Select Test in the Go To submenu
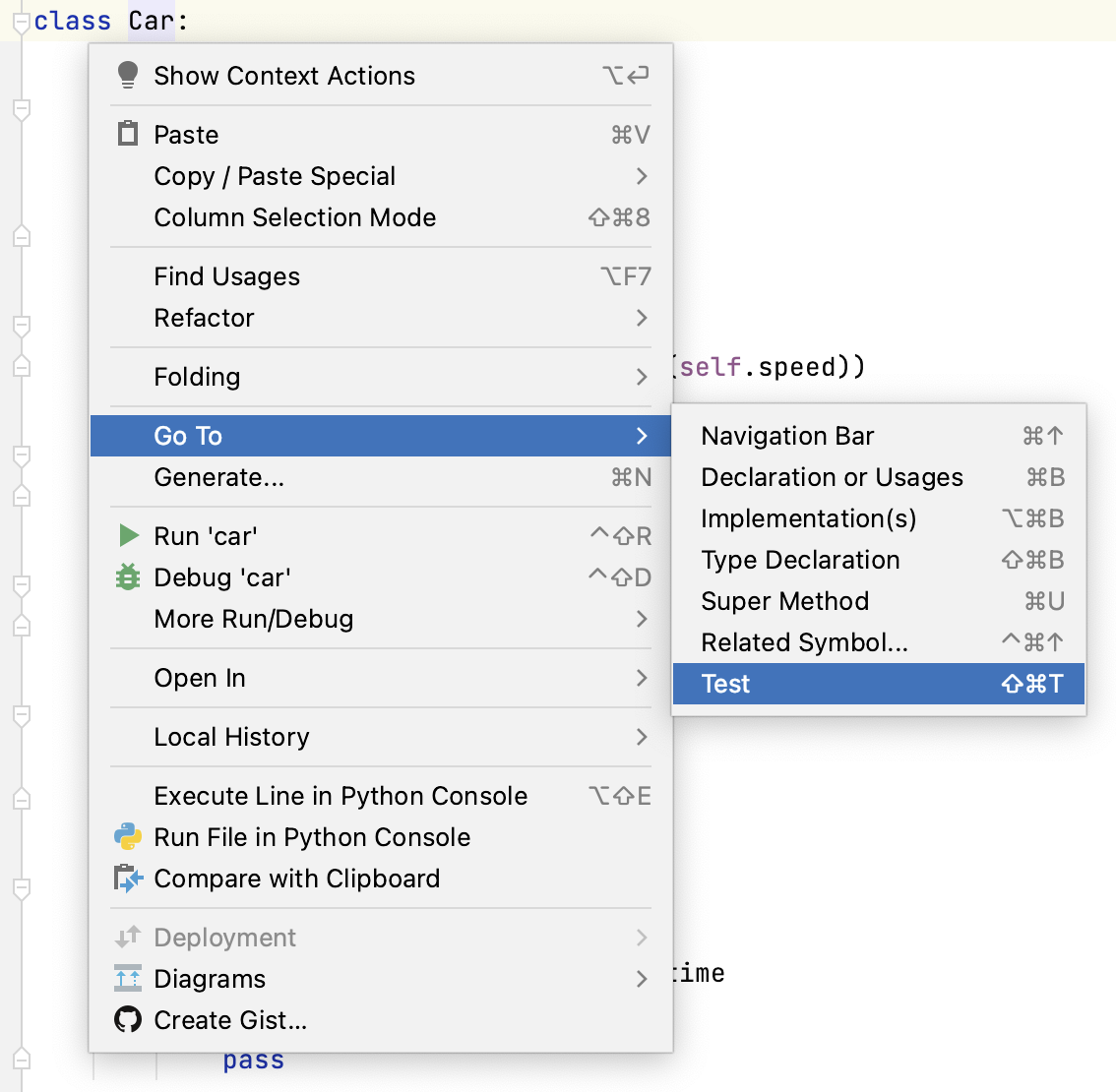The image size is (1116, 1092). pyautogui.click(x=725, y=684)
